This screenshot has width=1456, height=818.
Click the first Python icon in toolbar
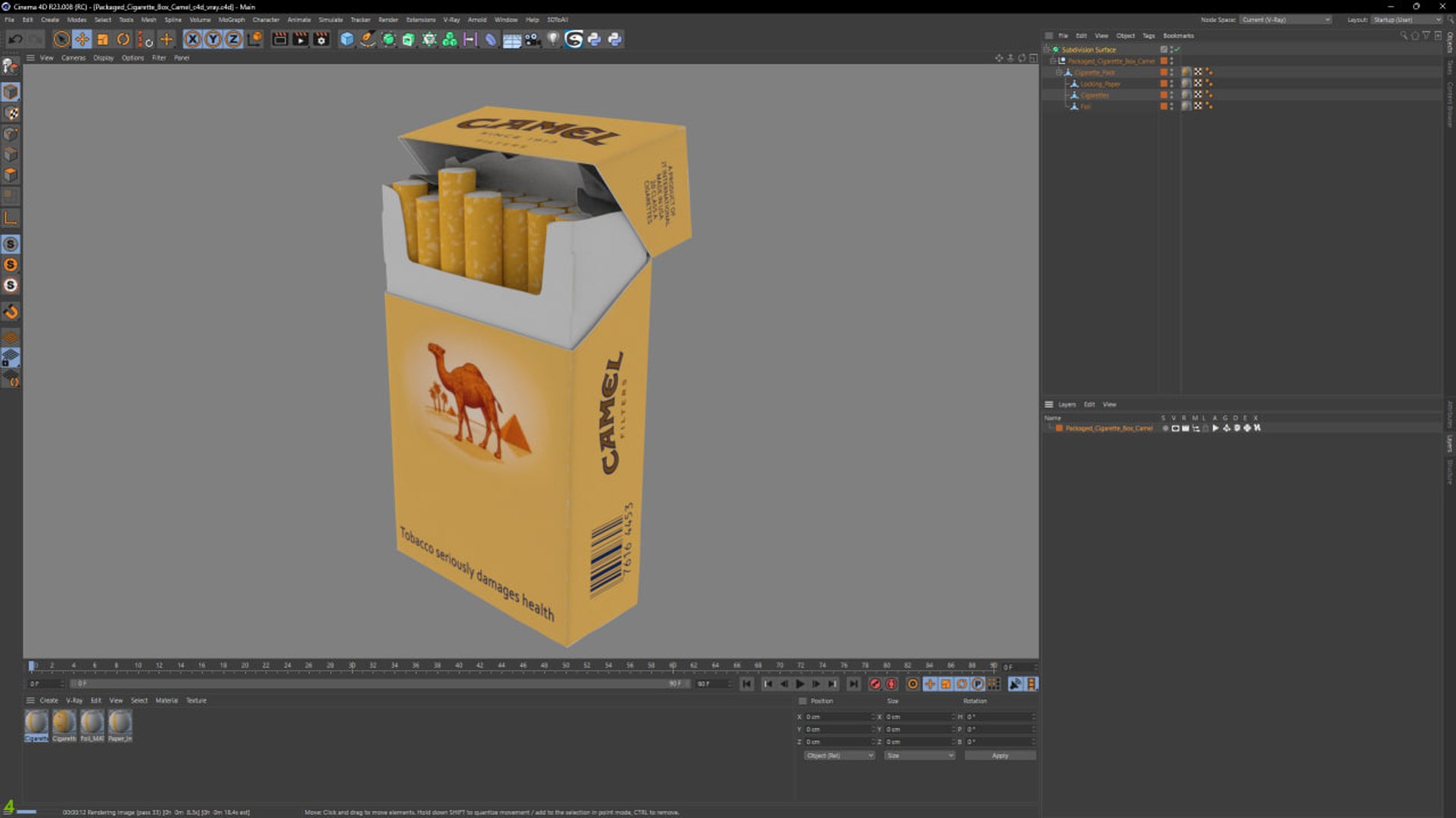[595, 39]
